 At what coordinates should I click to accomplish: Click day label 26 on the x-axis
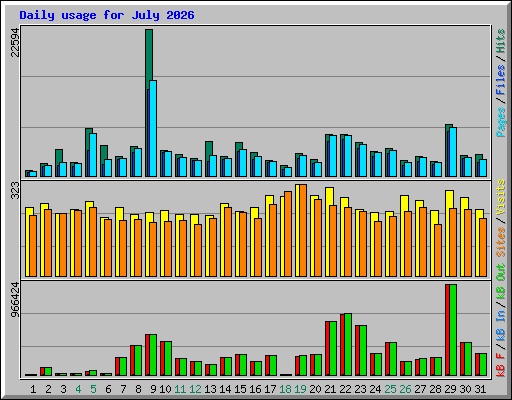point(405,389)
